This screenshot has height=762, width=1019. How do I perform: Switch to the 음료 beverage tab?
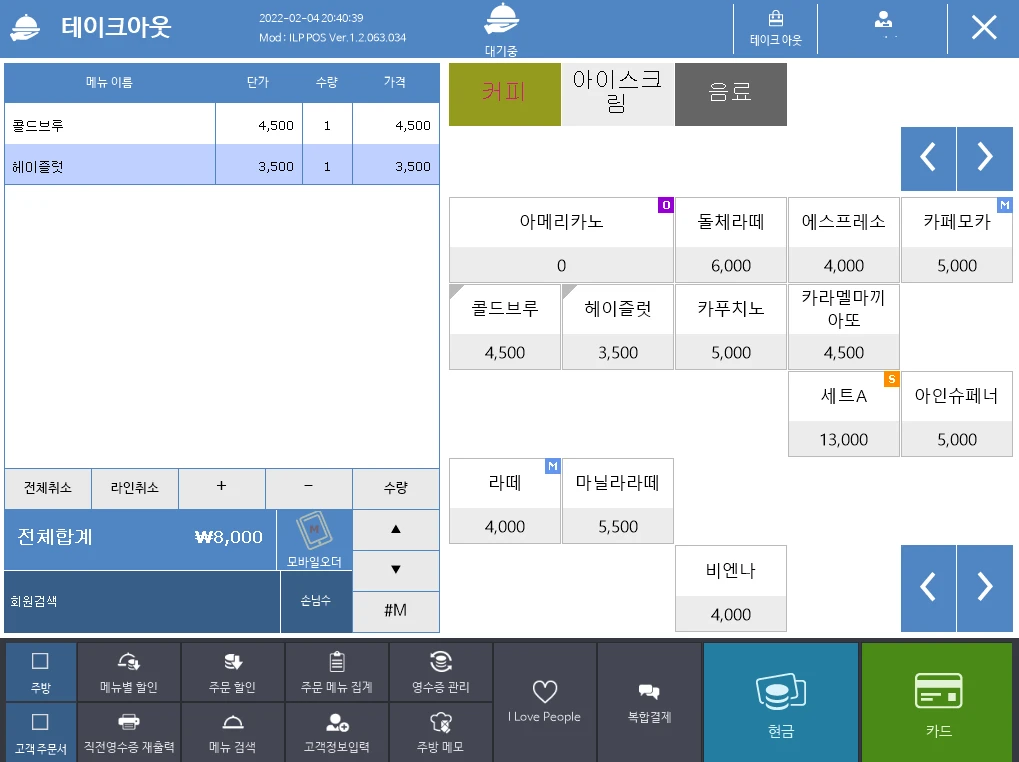[x=731, y=94]
